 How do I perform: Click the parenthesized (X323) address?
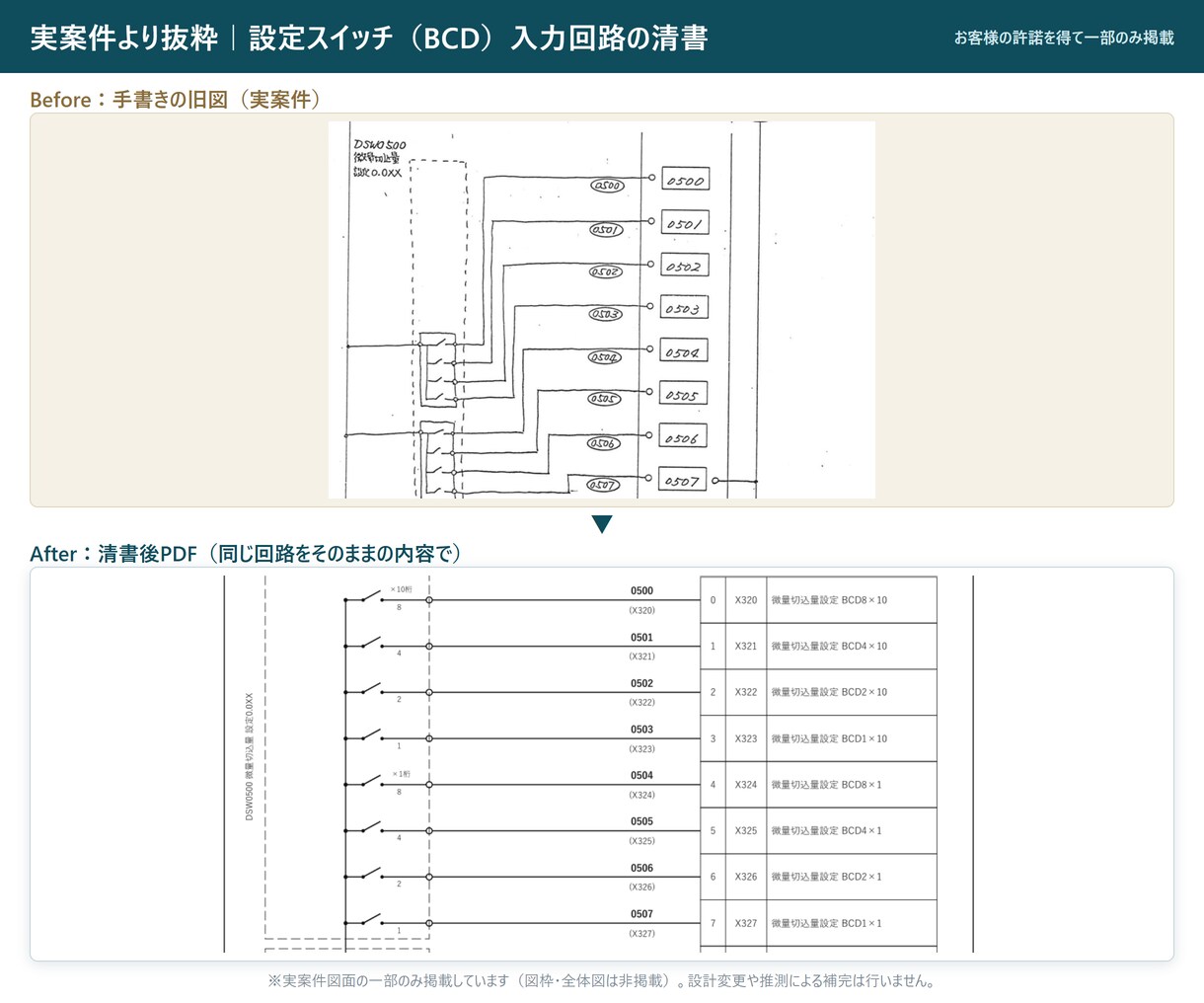click(642, 748)
